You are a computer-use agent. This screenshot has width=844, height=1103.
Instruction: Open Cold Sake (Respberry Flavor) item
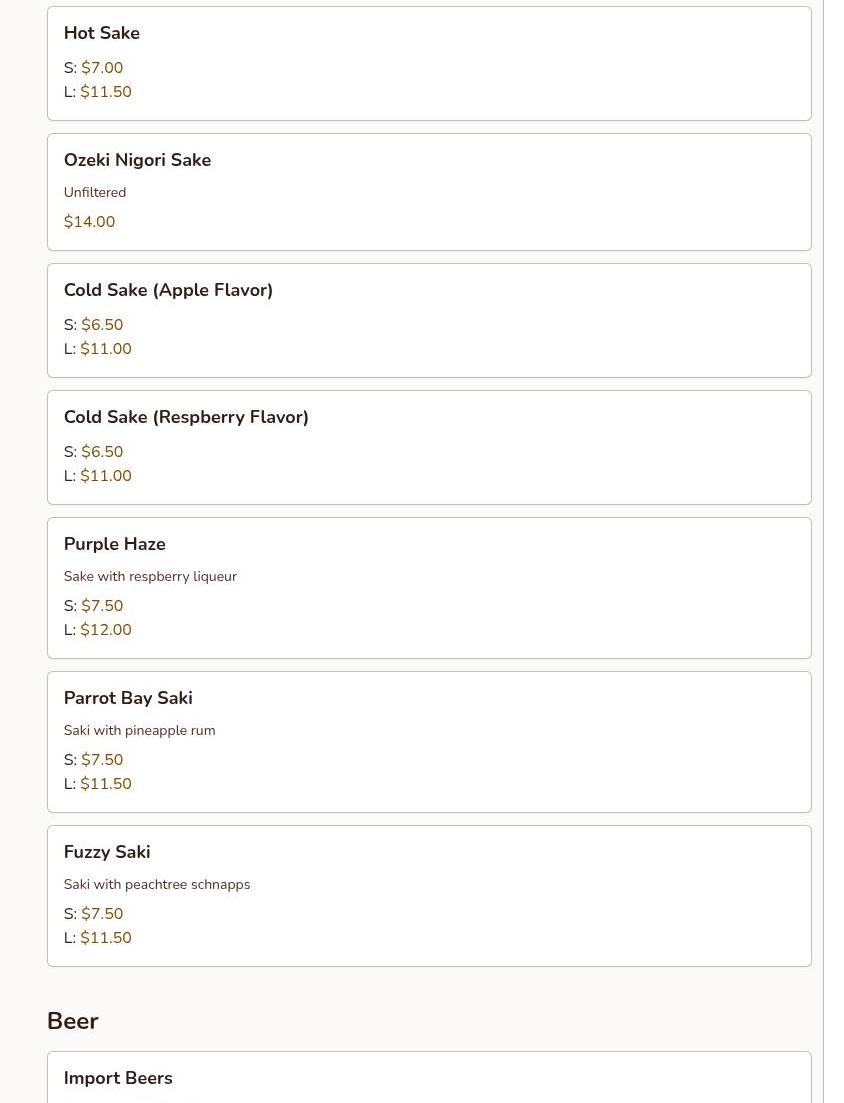click(186, 417)
